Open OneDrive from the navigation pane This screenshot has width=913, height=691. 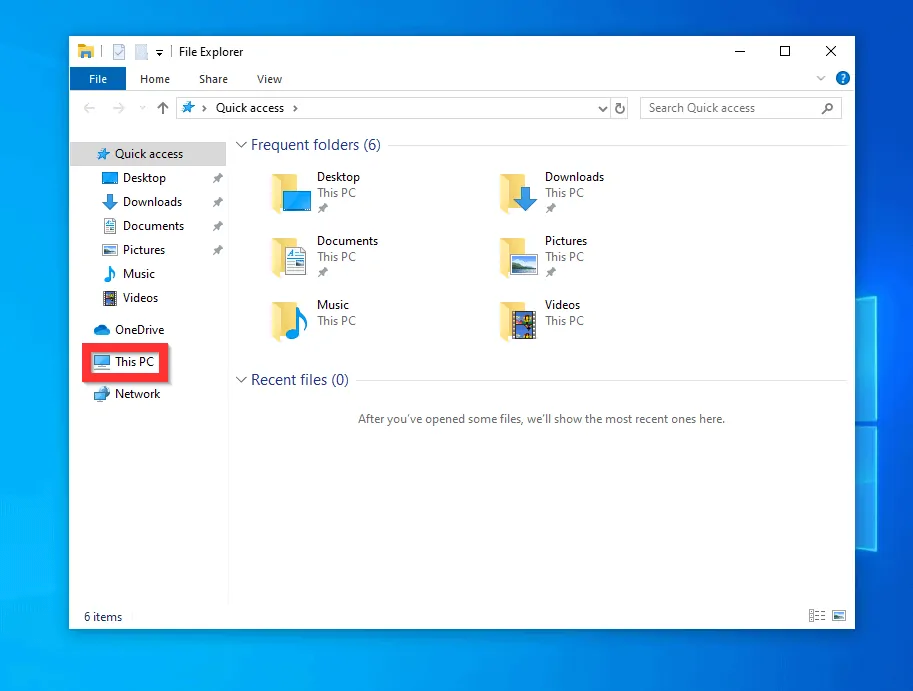(138, 329)
